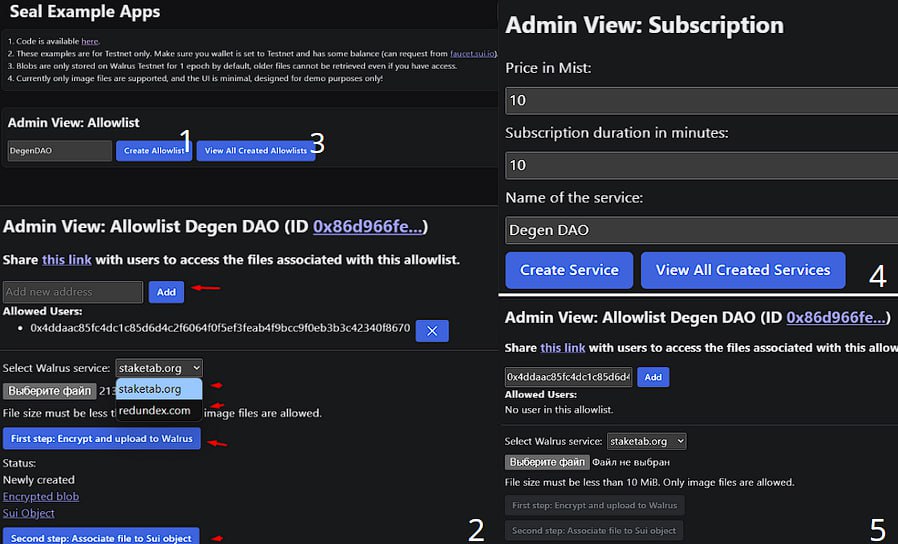This screenshot has width=898, height=544.
Task: Click Add button next to empty address field
Action: click(166, 292)
